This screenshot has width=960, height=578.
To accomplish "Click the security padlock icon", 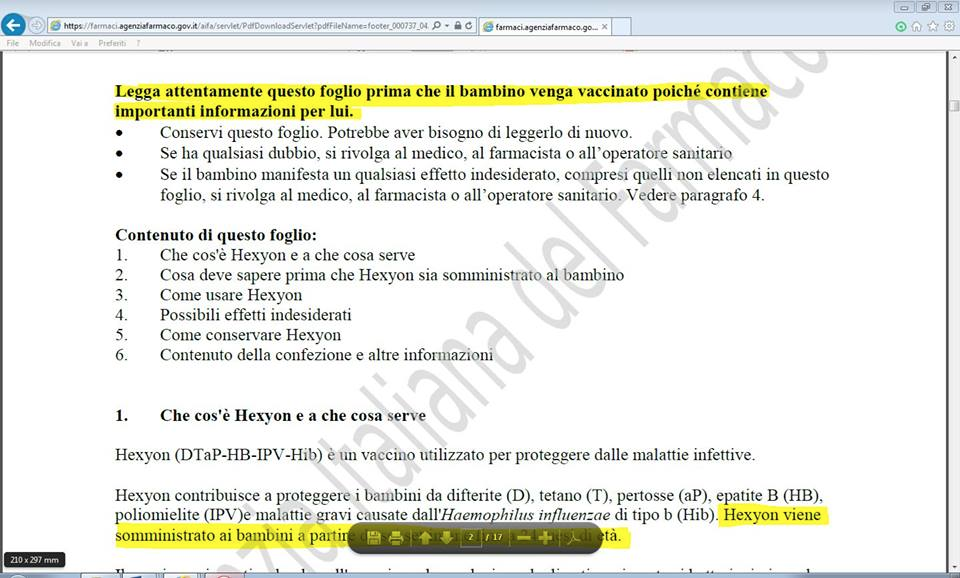I will point(457,26).
